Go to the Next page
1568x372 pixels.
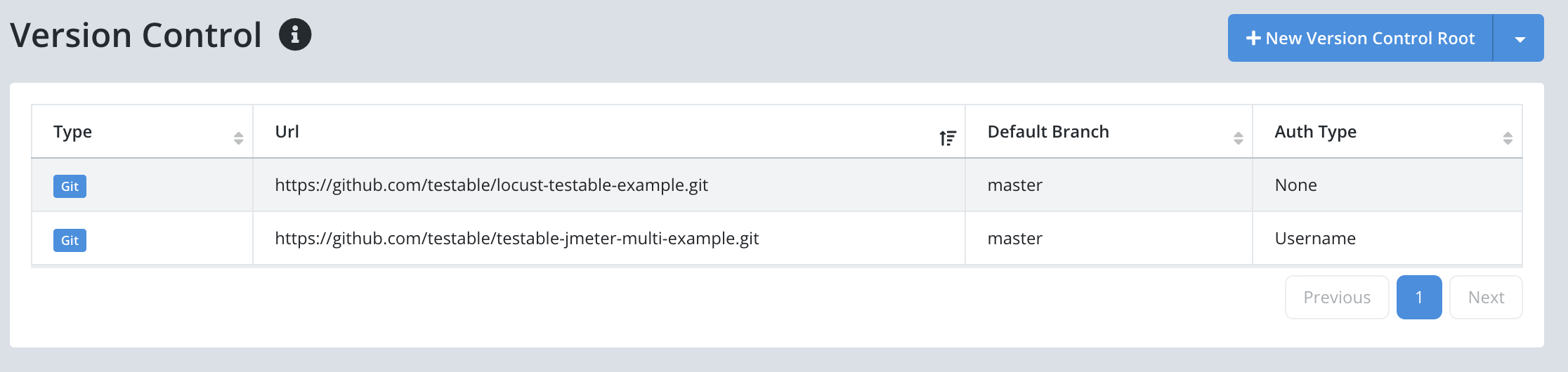click(1486, 297)
